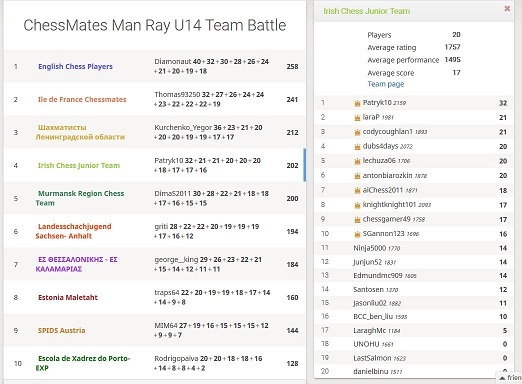This screenshot has width=522, height=384.
Task: Select Escola de Xadrez do Porto-EXP team
Action: click(x=83, y=363)
